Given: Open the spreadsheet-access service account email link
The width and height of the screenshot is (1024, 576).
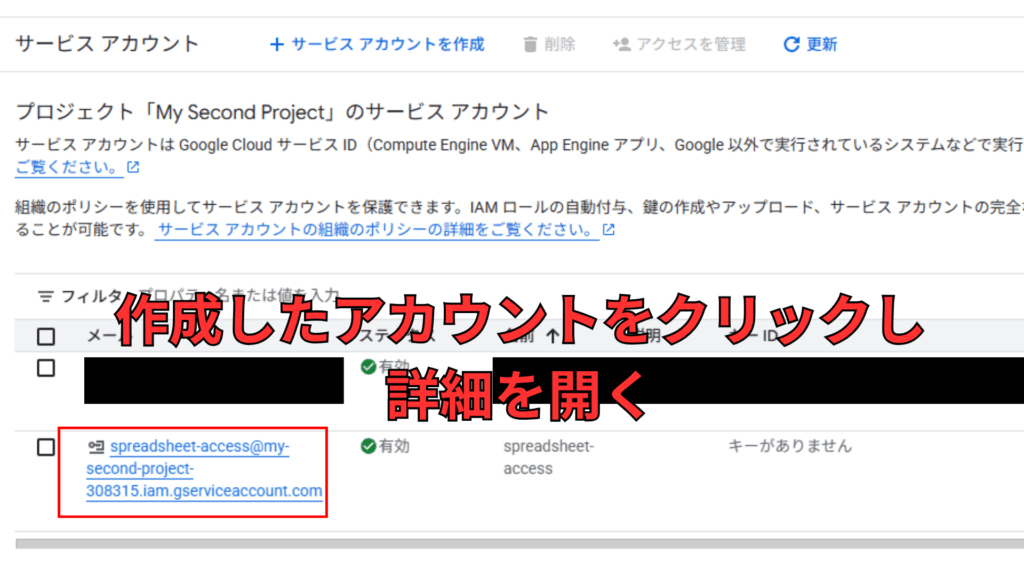Looking at the screenshot, I should [x=204, y=468].
